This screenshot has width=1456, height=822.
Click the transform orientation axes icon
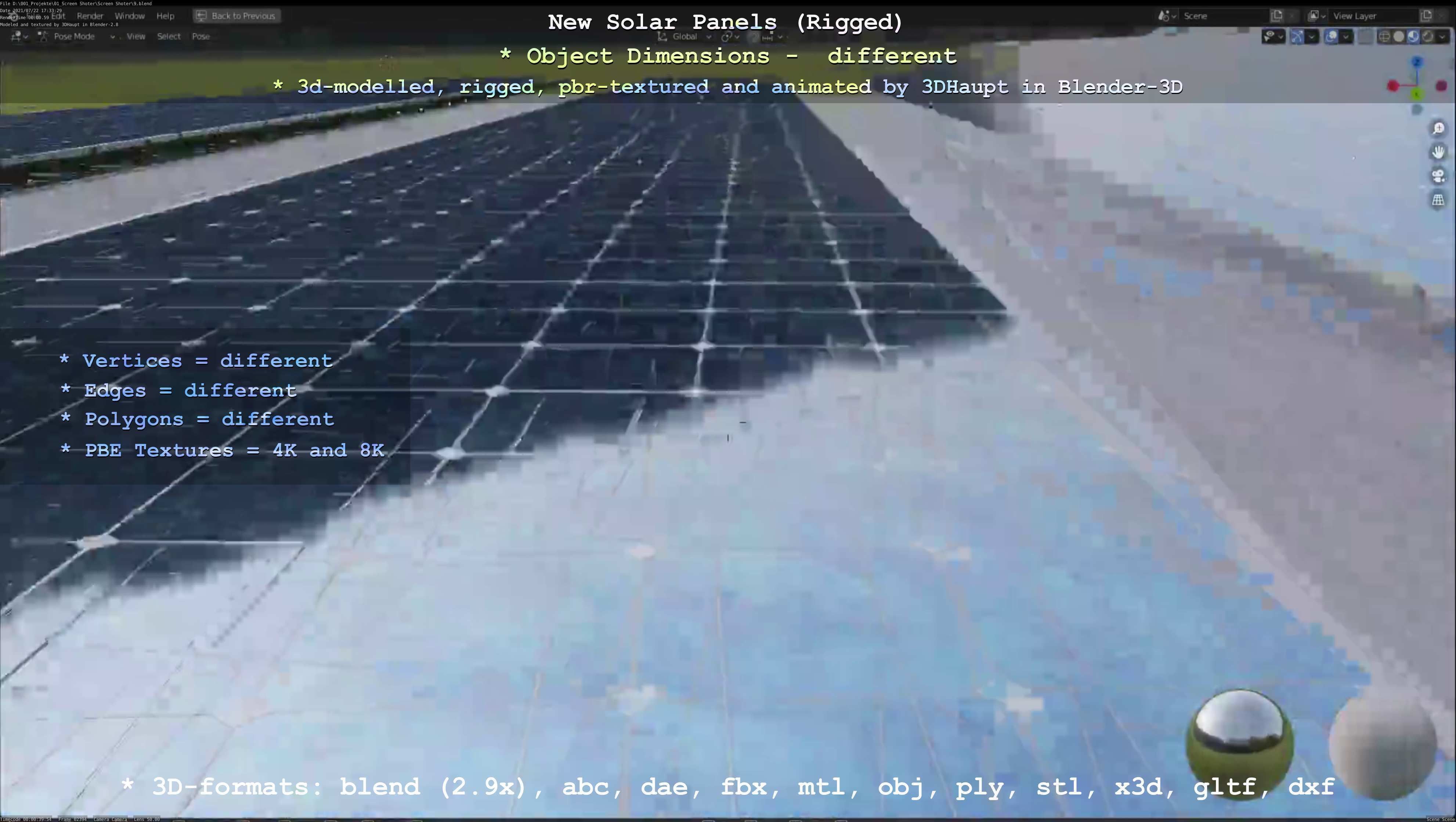click(662, 37)
